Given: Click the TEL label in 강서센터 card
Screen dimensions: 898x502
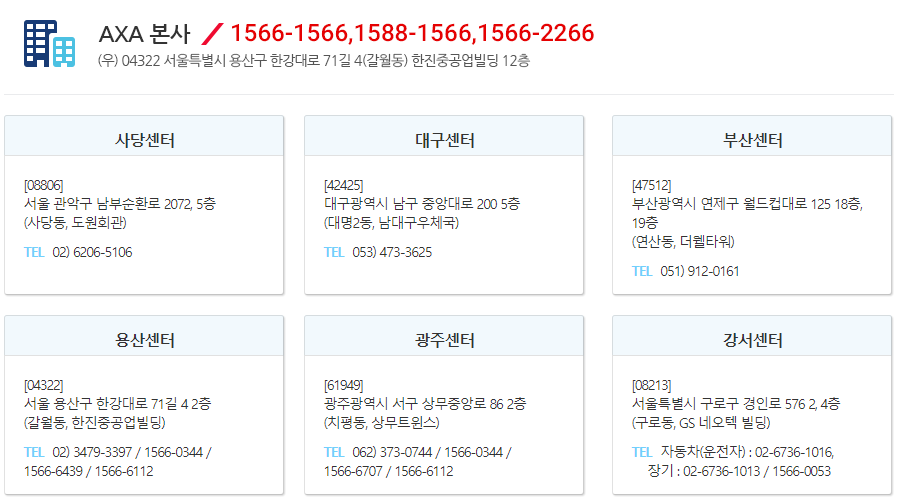Looking at the screenshot, I should pos(643,452).
